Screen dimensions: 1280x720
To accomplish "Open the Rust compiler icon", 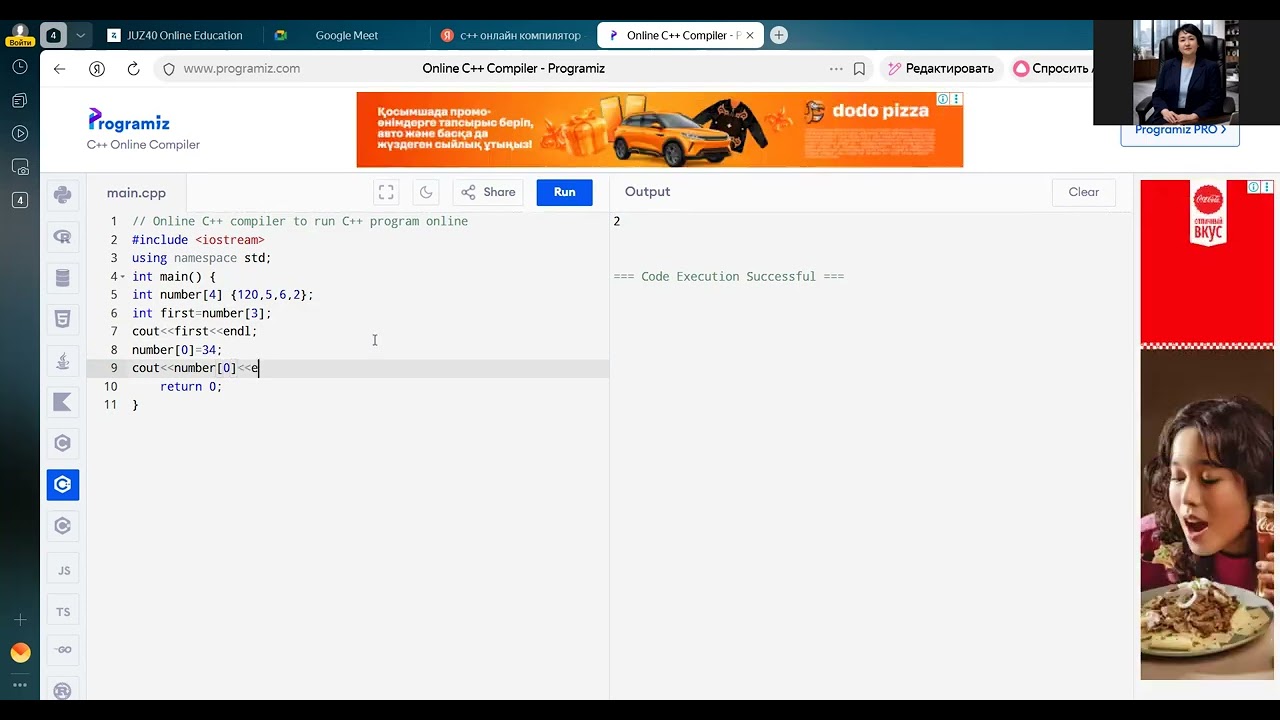I will (62, 691).
